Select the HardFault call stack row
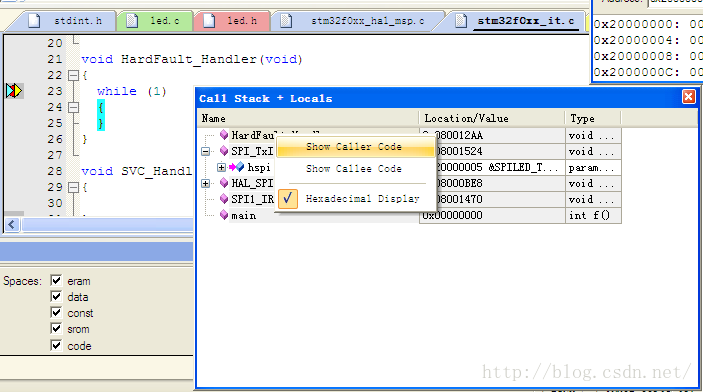 pyautogui.click(x=409, y=135)
